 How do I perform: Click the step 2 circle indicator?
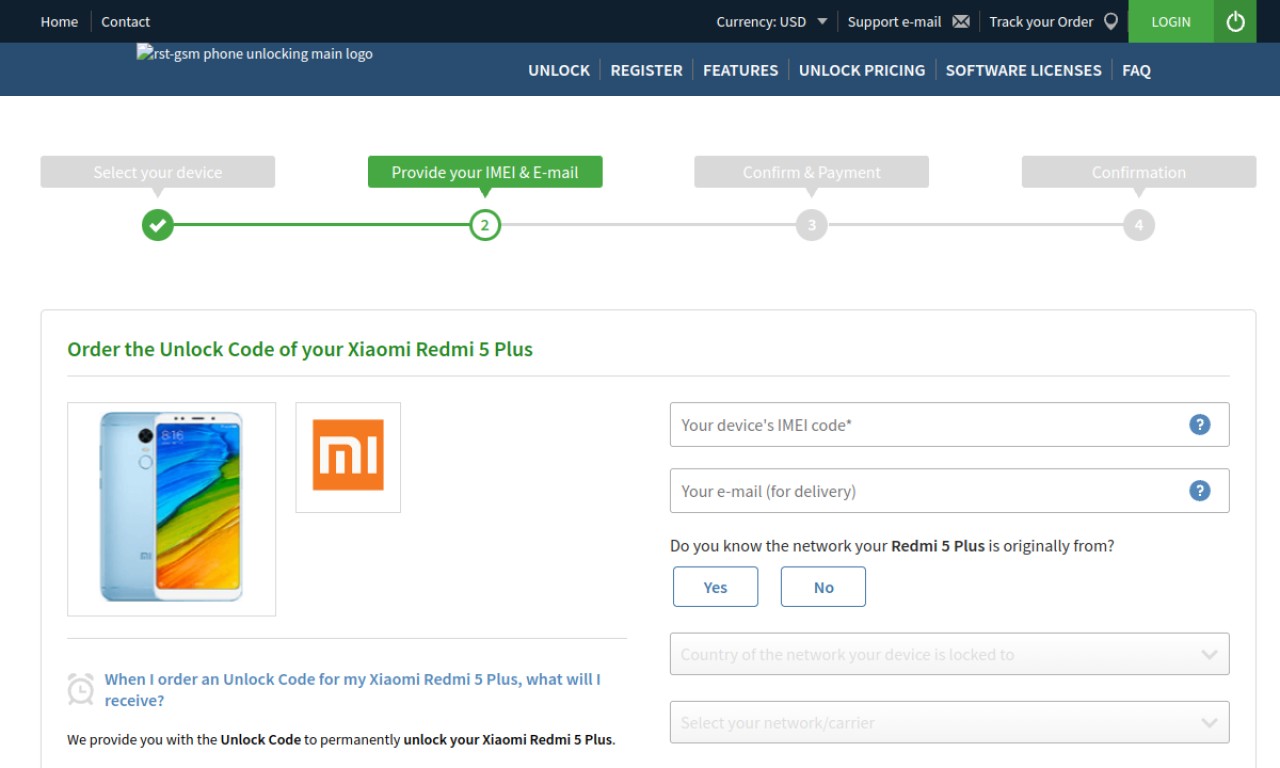(485, 225)
